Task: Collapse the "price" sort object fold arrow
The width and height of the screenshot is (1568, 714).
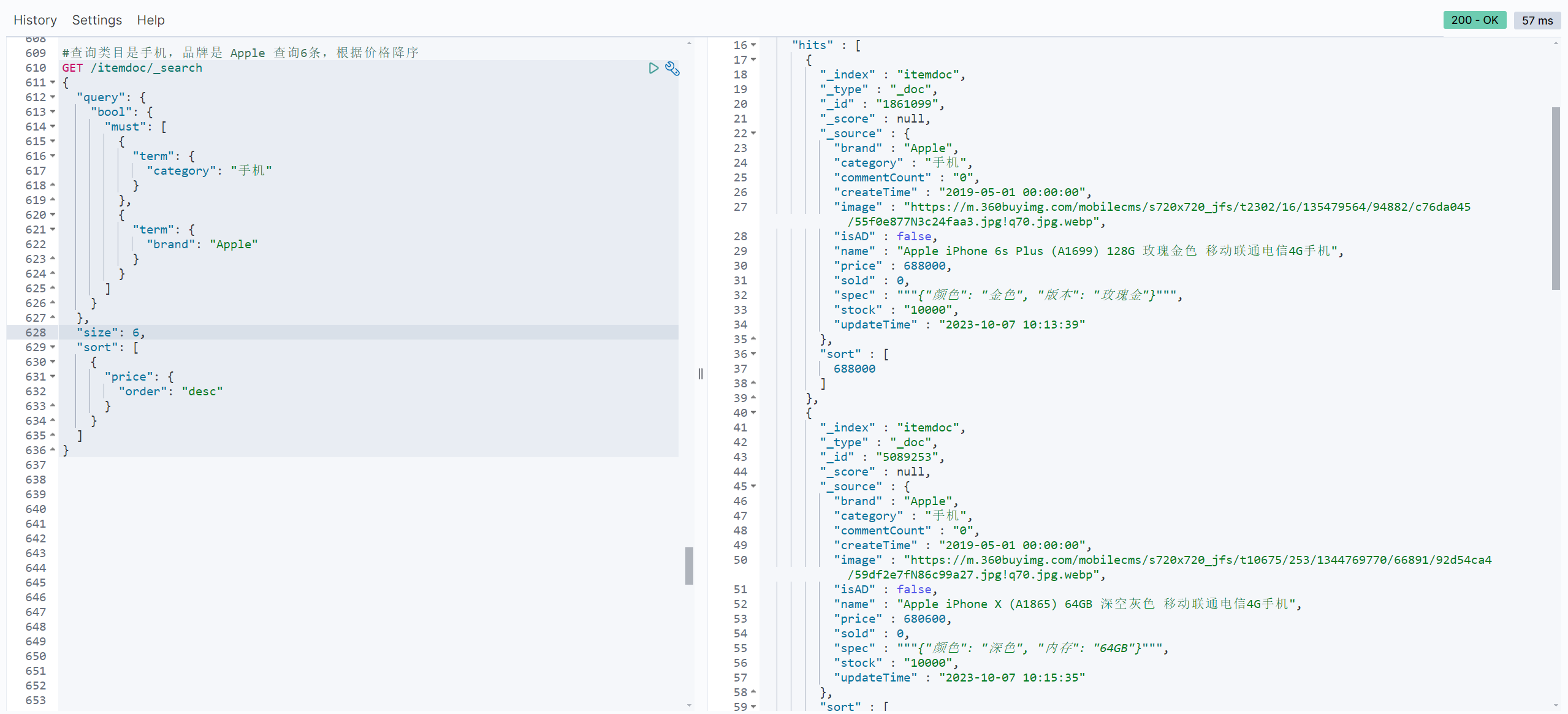Action: tap(53, 376)
